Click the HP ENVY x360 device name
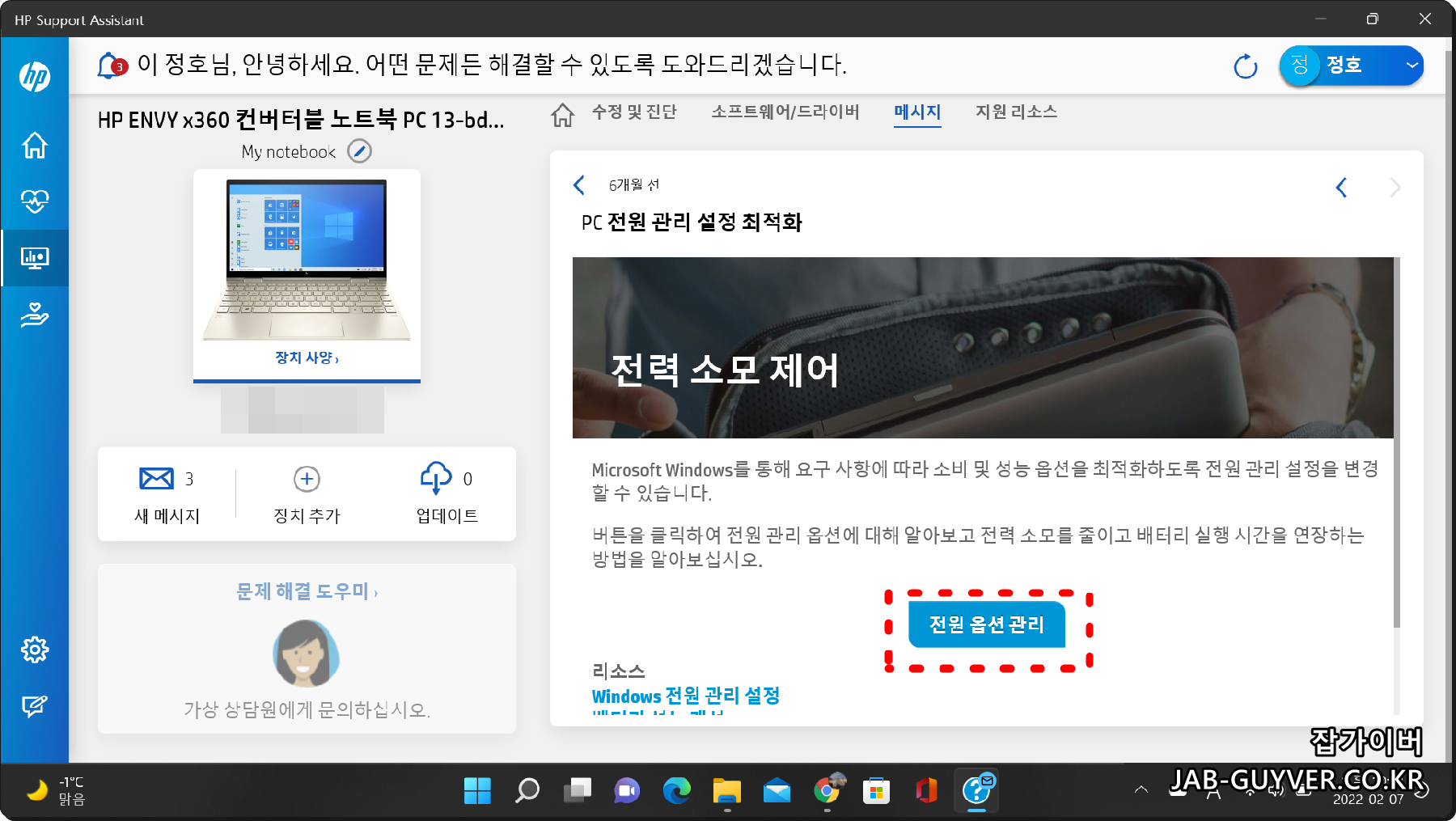The height and width of the screenshot is (821, 1456). click(301, 120)
